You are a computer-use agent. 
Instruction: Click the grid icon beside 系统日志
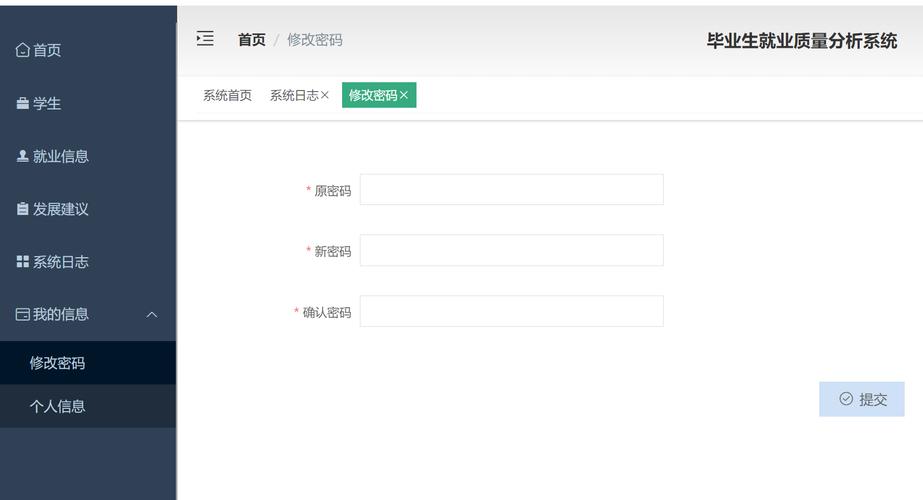click(x=22, y=262)
